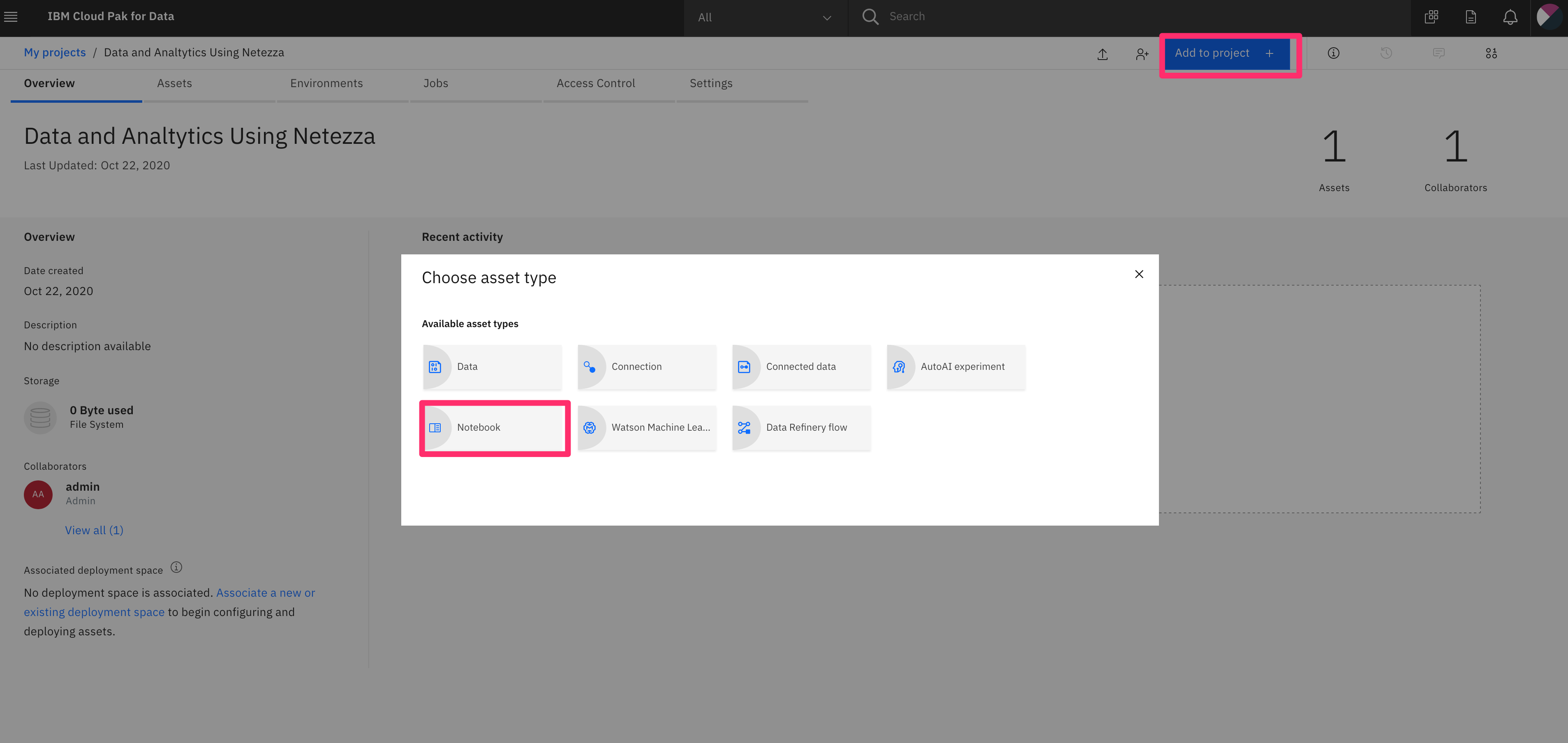Open the Environments tab
Viewport: 1568px width, 743px height.
click(x=326, y=83)
